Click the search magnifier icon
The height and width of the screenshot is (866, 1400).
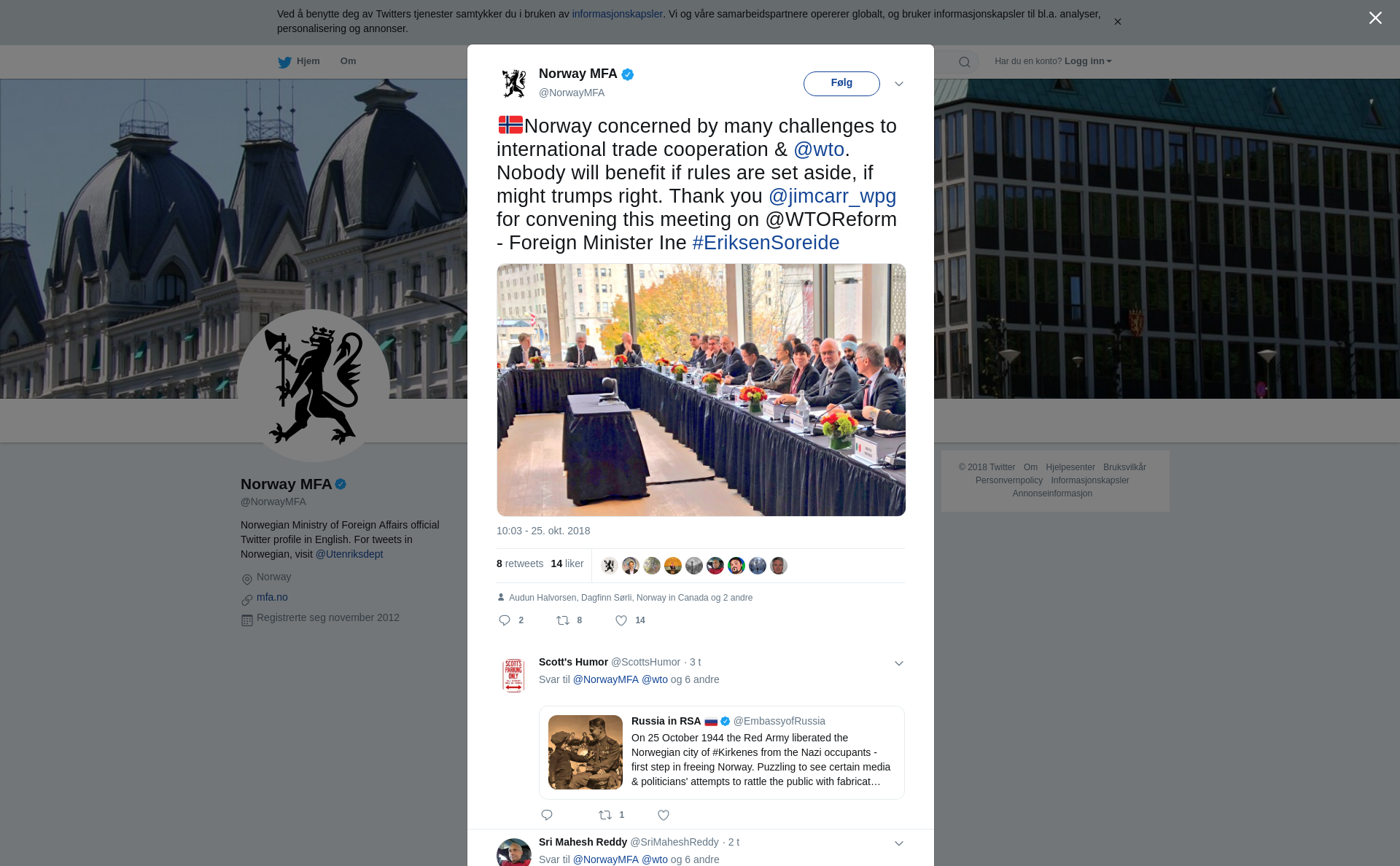pos(965,62)
